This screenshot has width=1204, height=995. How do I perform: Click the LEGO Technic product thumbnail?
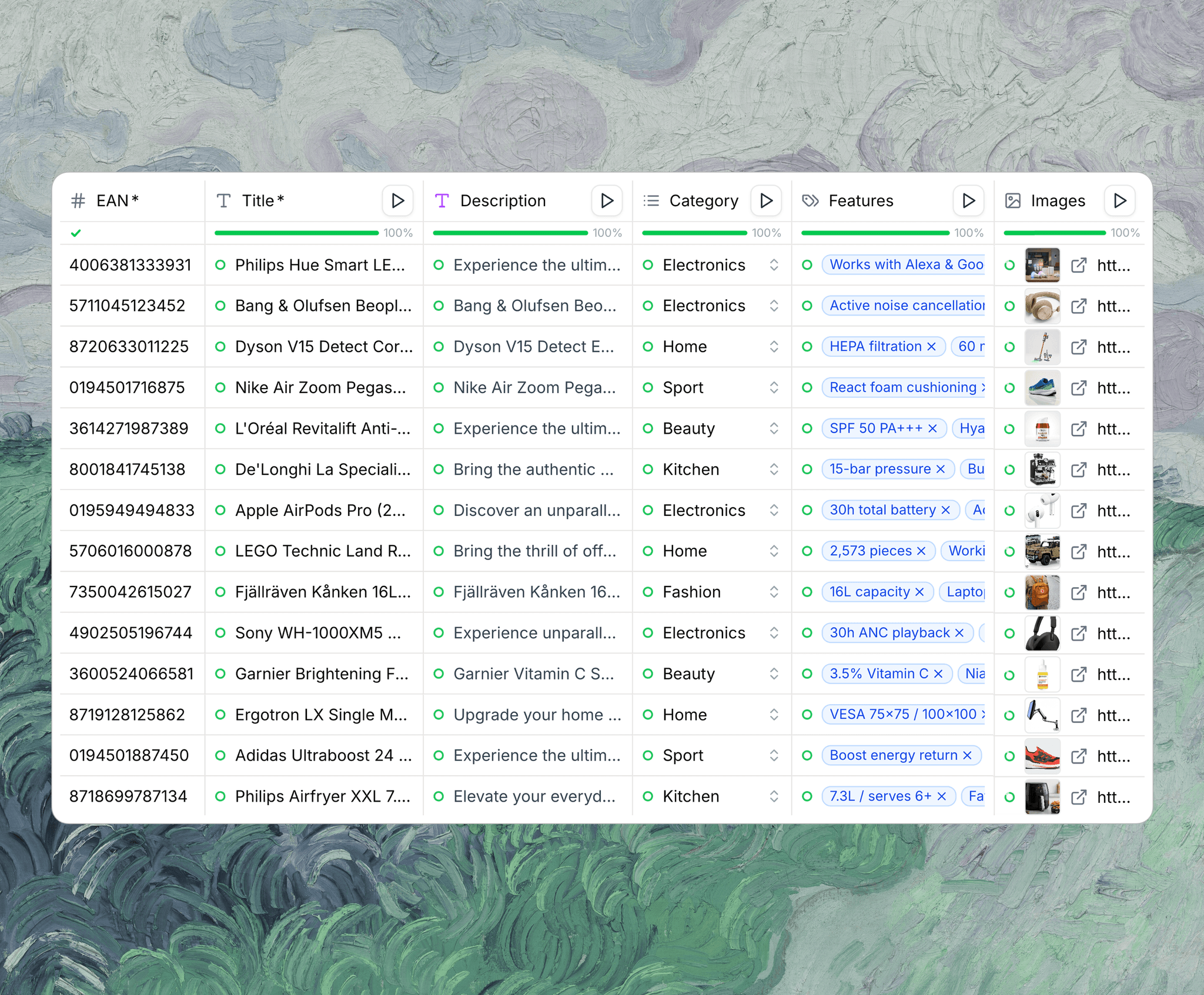(x=1042, y=551)
